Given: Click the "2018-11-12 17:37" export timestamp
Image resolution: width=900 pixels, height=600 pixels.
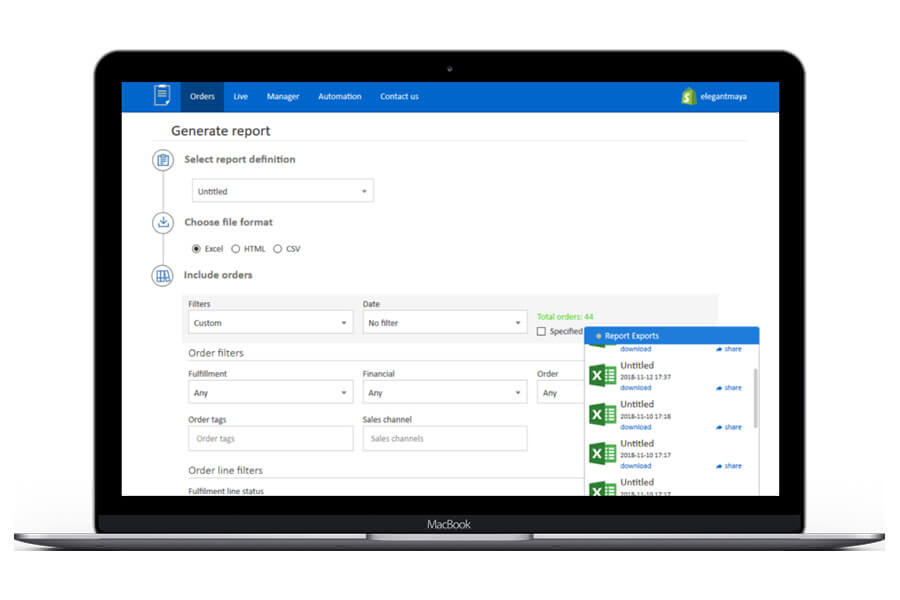Looking at the screenshot, I should click(x=645, y=377).
